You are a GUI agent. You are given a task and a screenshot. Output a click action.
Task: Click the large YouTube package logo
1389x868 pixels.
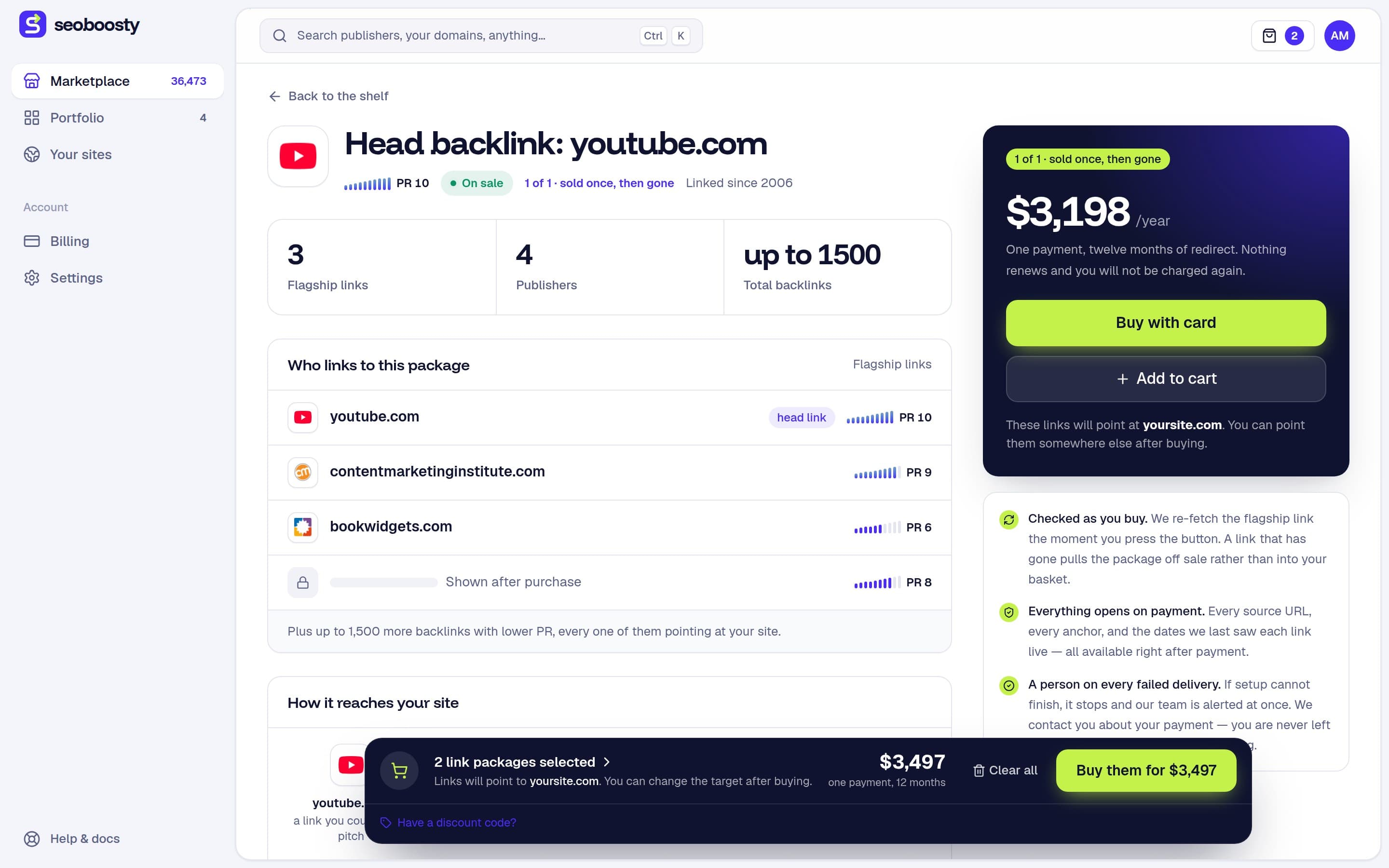(x=298, y=156)
